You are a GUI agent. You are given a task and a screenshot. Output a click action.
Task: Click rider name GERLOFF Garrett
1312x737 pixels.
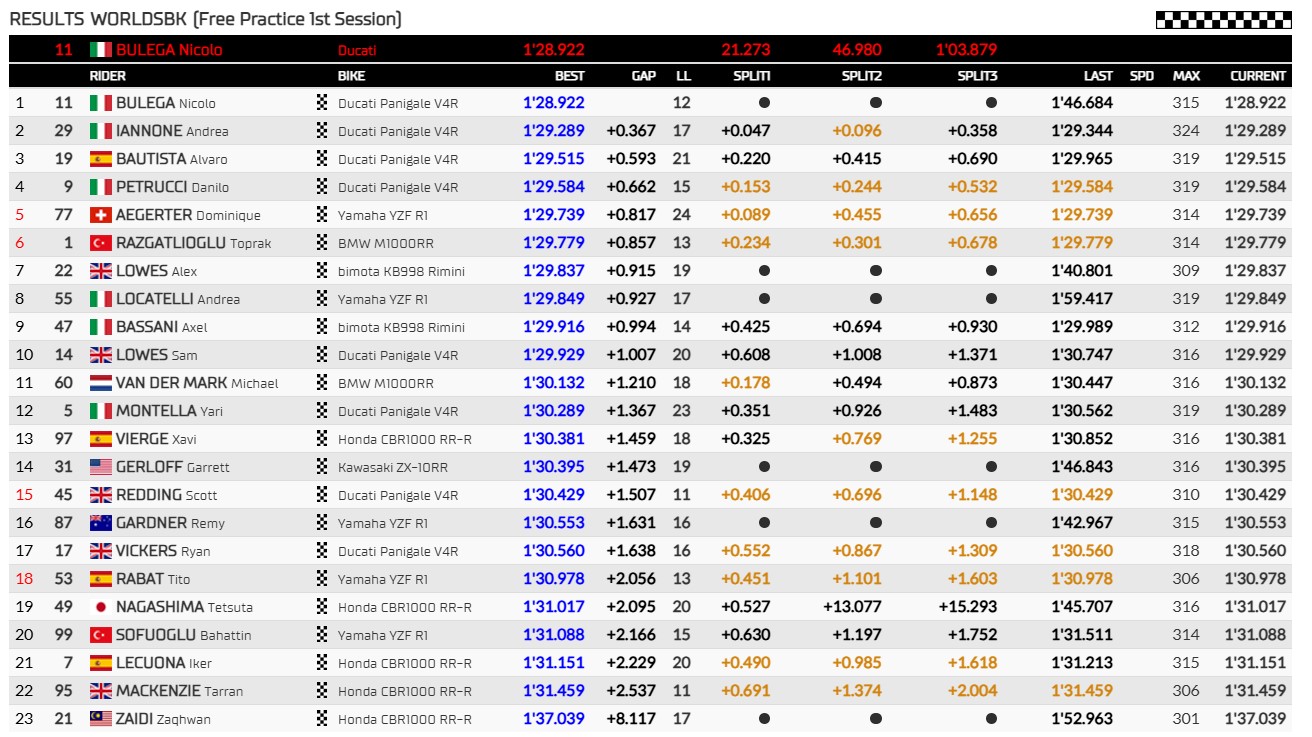[173, 467]
